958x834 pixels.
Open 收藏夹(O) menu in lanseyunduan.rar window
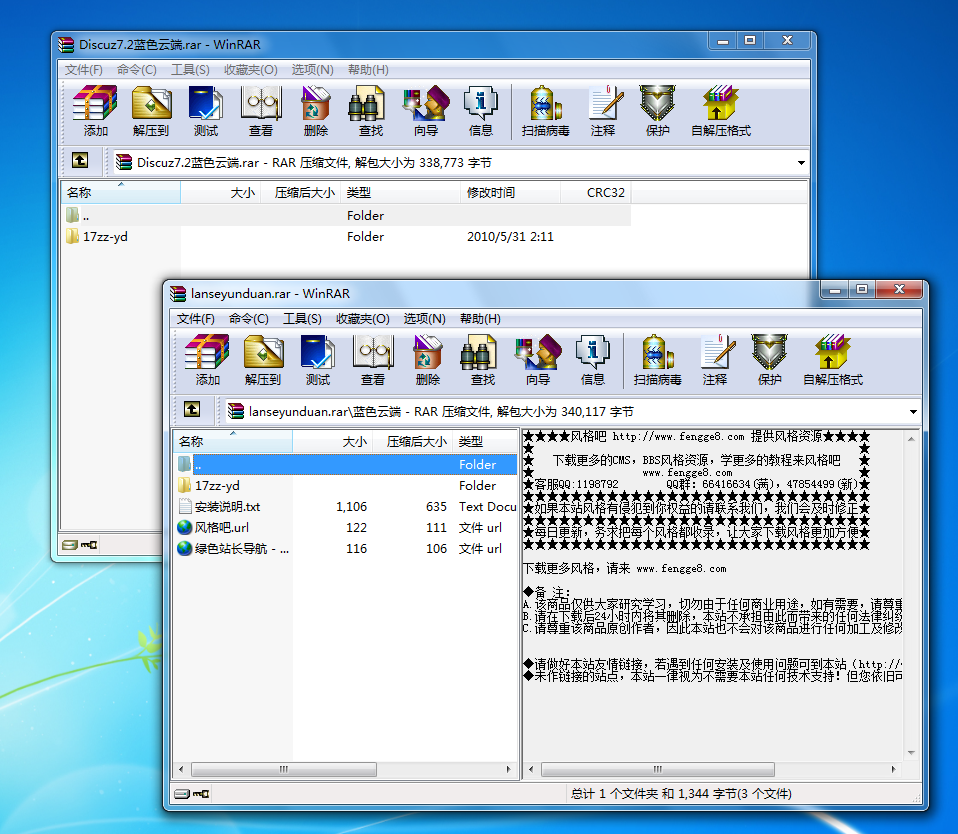click(363, 319)
